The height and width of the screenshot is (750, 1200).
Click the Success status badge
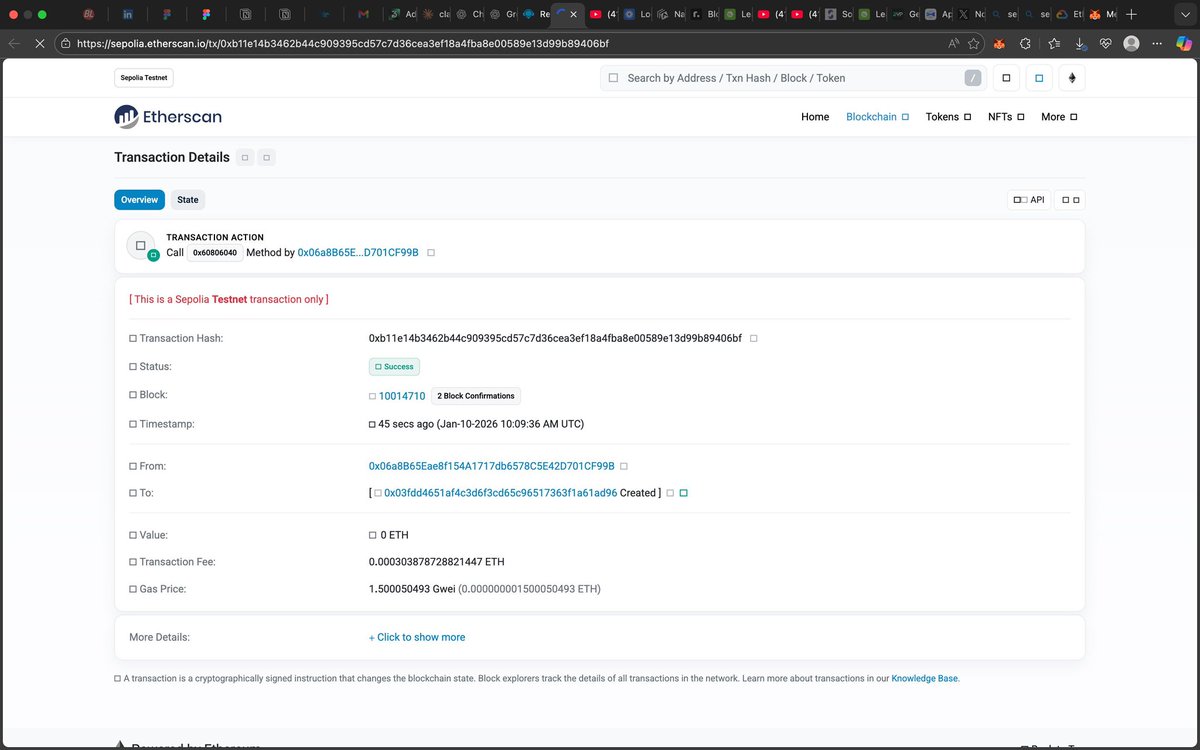(394, 367)
